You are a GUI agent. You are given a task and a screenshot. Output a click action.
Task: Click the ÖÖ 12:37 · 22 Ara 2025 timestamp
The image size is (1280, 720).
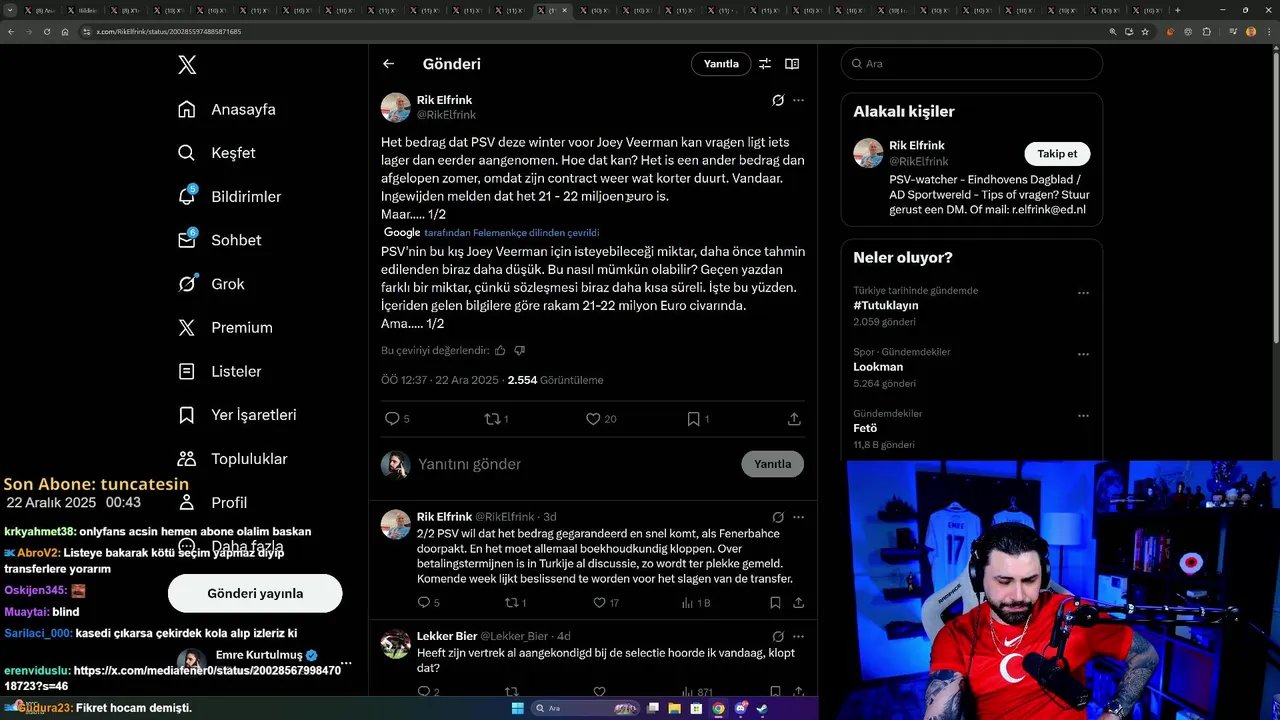(440, 380)
